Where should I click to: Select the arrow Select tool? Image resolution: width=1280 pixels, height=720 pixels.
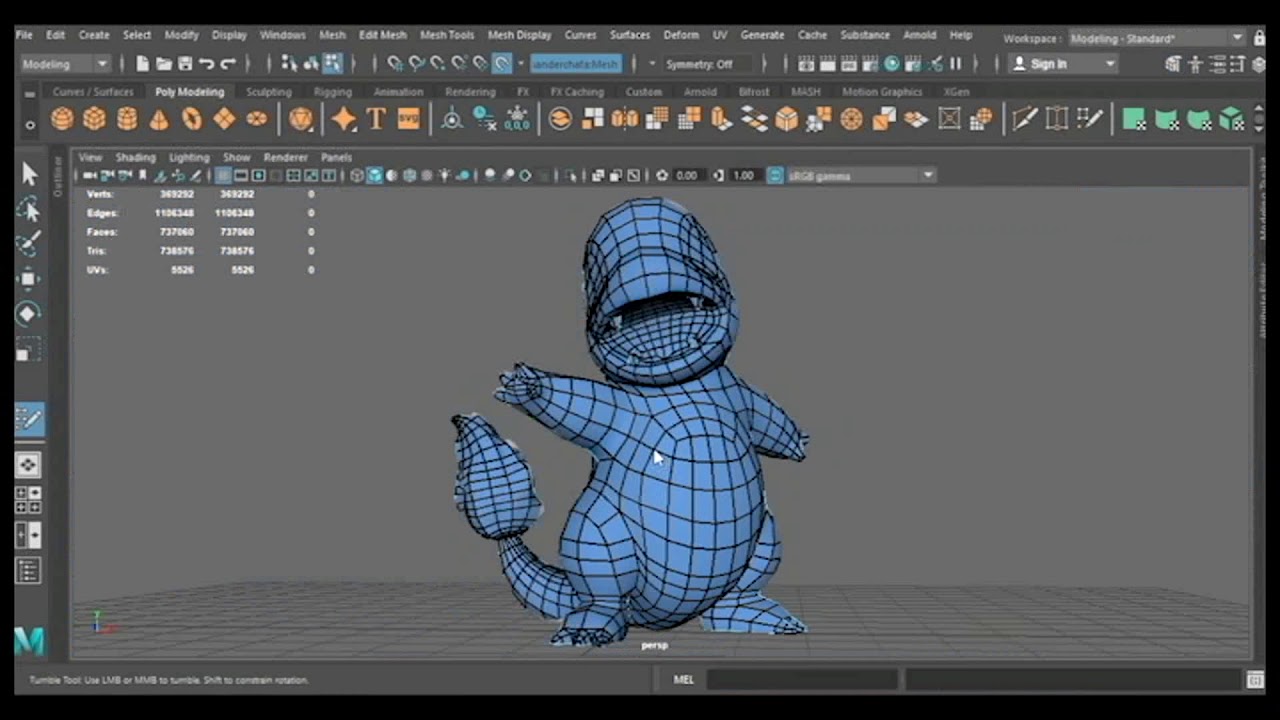(28, 174)
